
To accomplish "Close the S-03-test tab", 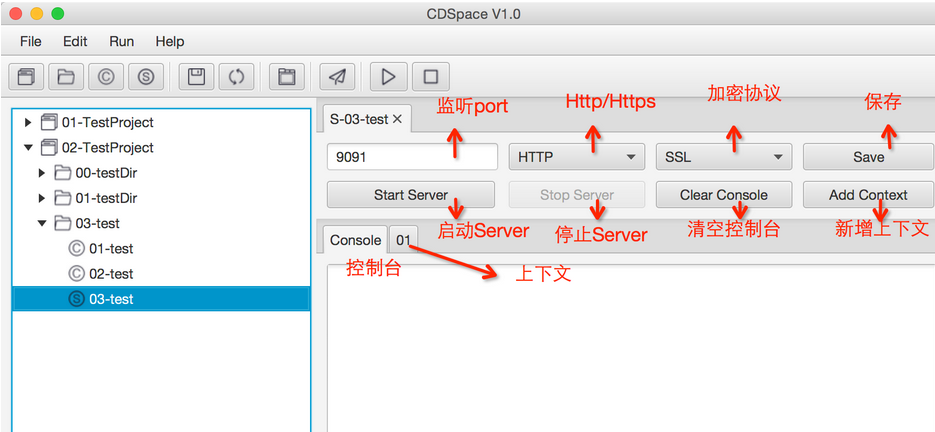I will click(x=397, y=119).
